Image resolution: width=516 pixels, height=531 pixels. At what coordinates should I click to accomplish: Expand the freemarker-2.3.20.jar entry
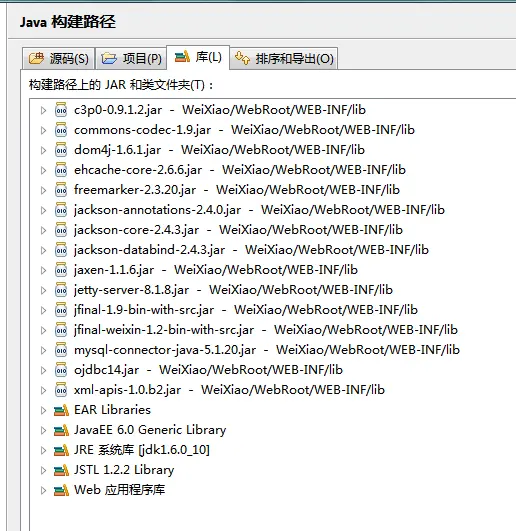coord(43,190)
